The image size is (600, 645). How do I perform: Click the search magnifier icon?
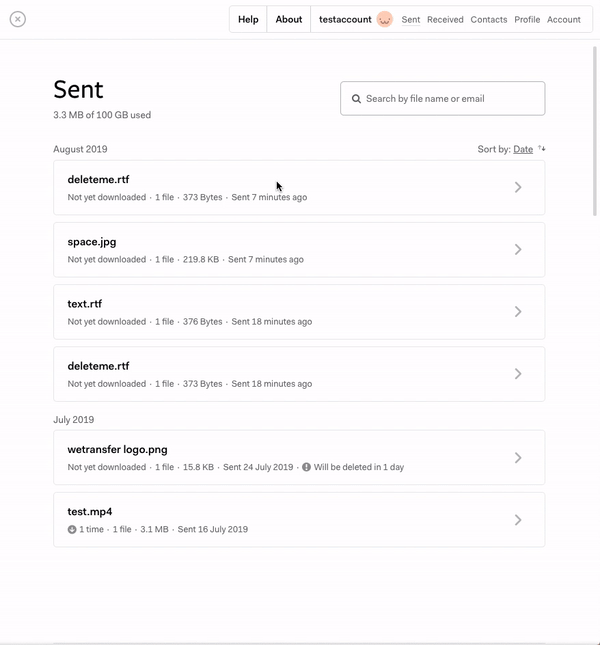(x=356, y=99)
